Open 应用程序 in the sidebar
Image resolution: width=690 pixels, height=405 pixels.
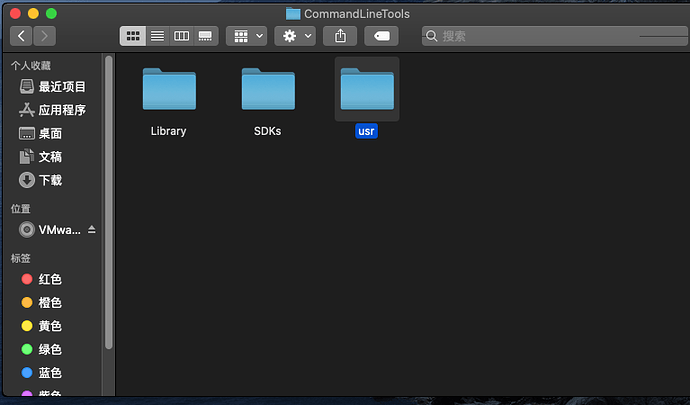[53, 110]
